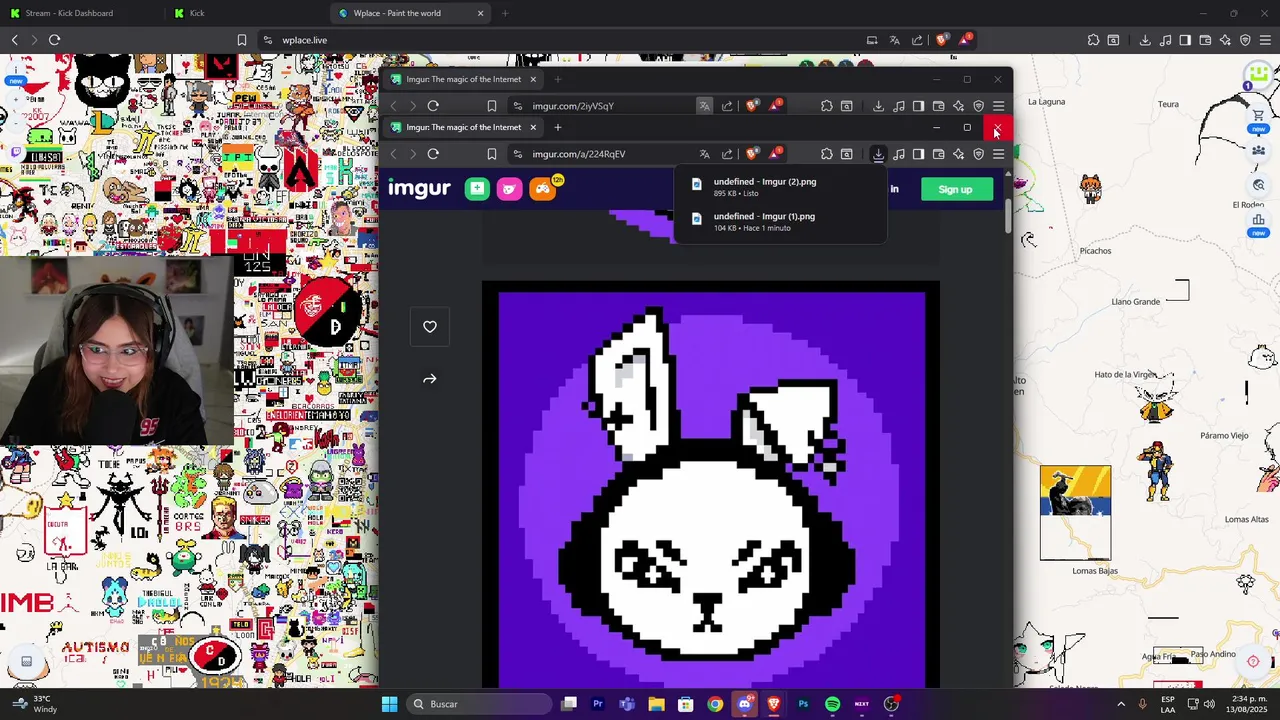
Task: Open Discord from taskbar
Action: pyautogui.click(x=744, y=704)
